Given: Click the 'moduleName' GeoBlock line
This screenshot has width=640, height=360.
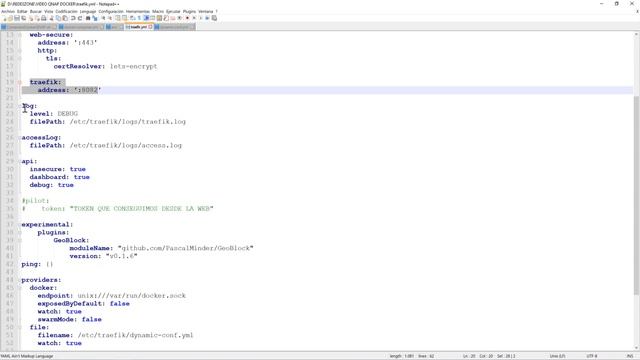Looking at the screenshot, I should tap(161, 248).
